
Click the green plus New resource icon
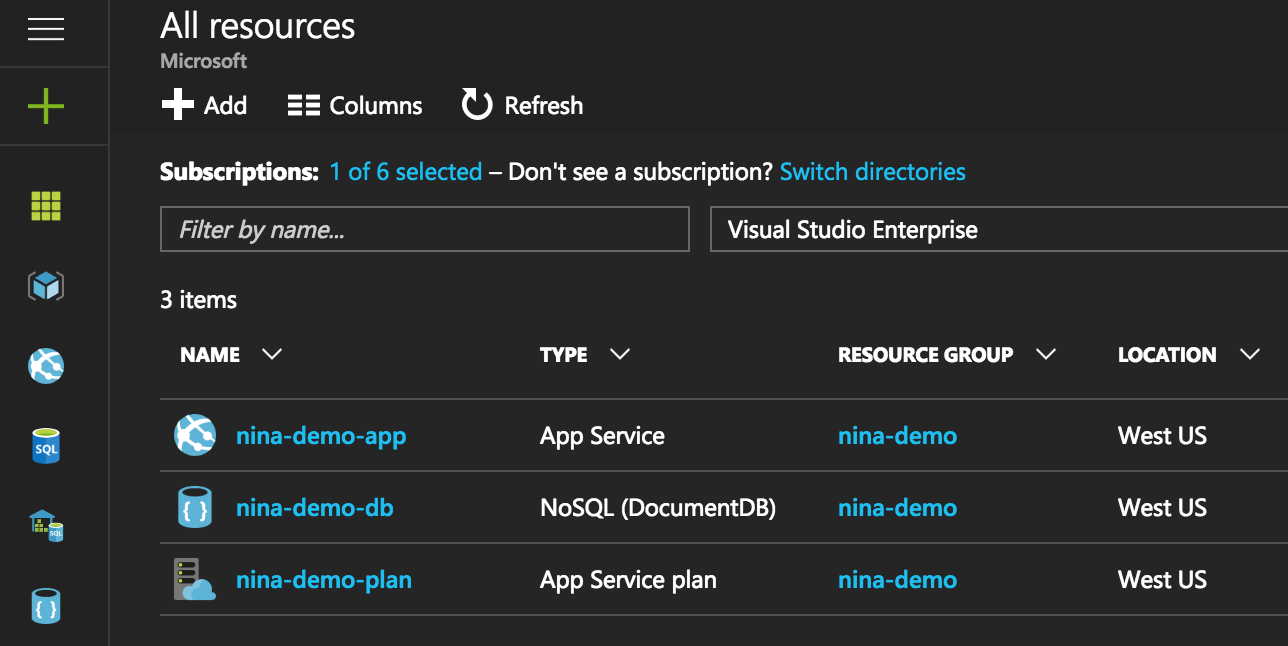click(46, 106)
